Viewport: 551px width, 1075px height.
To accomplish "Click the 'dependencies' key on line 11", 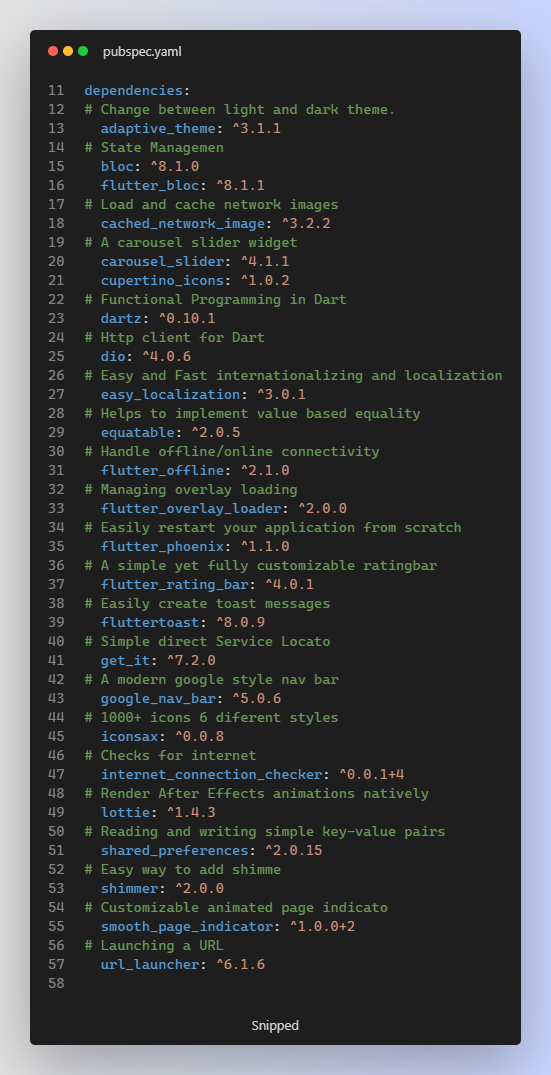I will [134, 90].
